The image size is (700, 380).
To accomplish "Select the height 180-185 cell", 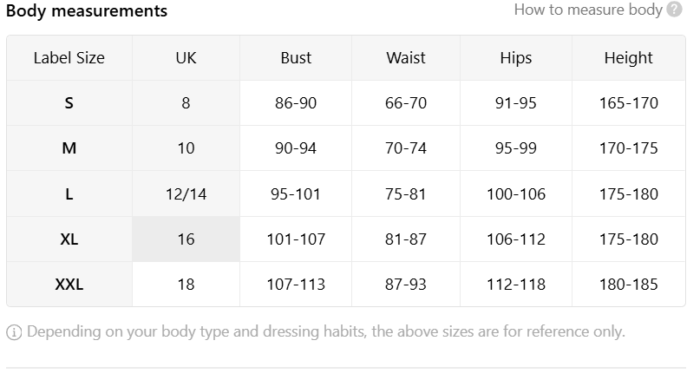I will 629,284.
